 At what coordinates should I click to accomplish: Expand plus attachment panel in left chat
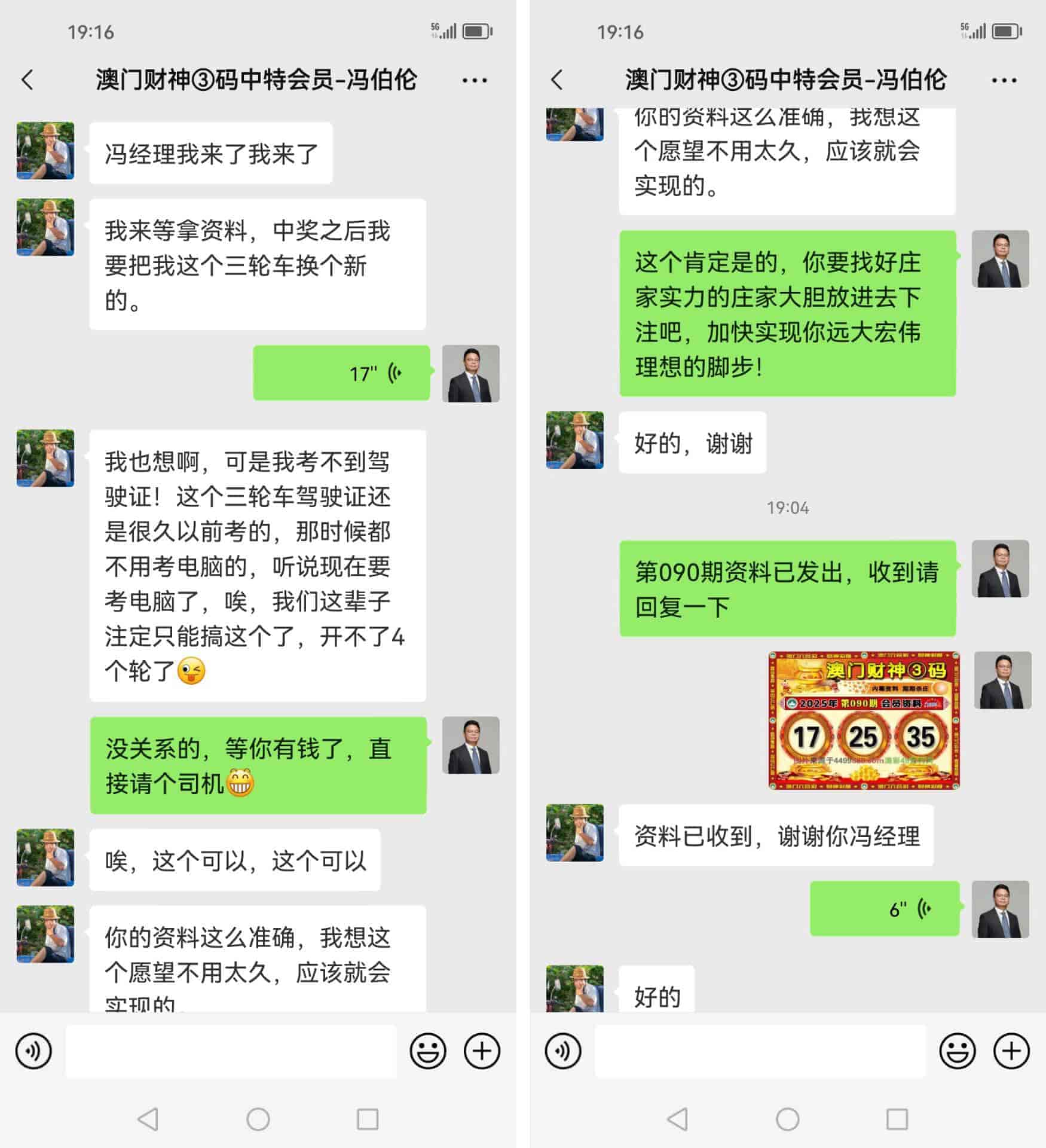482,1051
